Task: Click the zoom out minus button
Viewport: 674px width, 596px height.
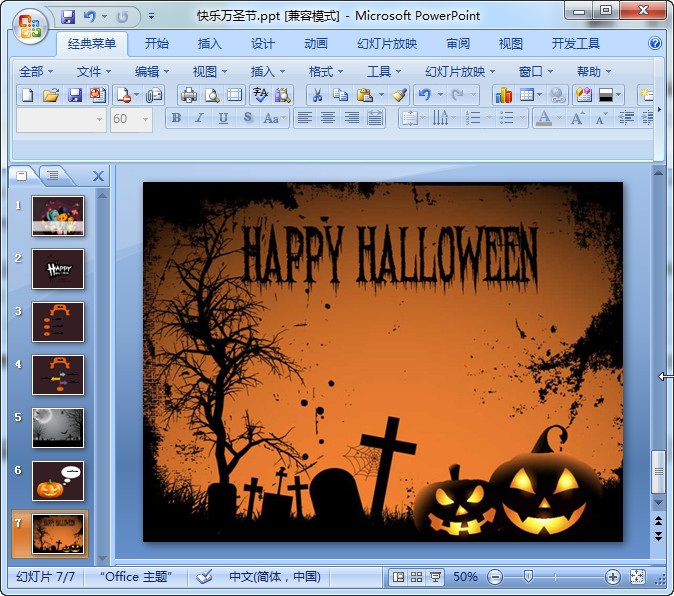Action: (495, 577)
